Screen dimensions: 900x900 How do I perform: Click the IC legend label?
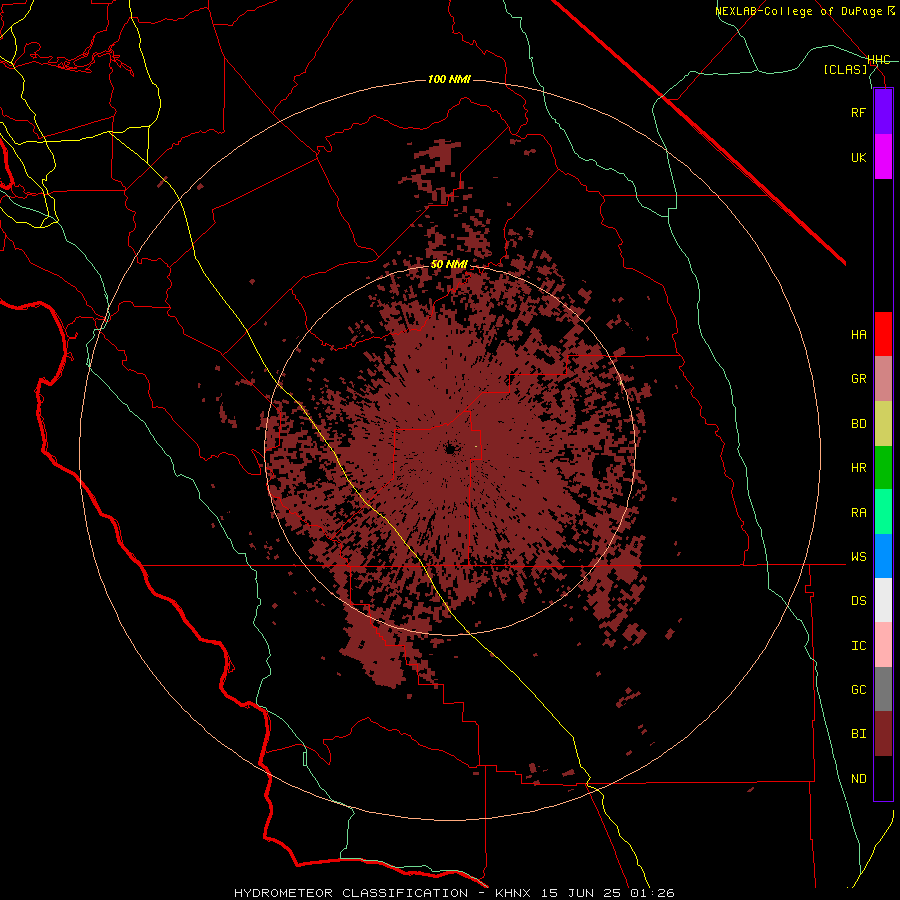point(858,645)
